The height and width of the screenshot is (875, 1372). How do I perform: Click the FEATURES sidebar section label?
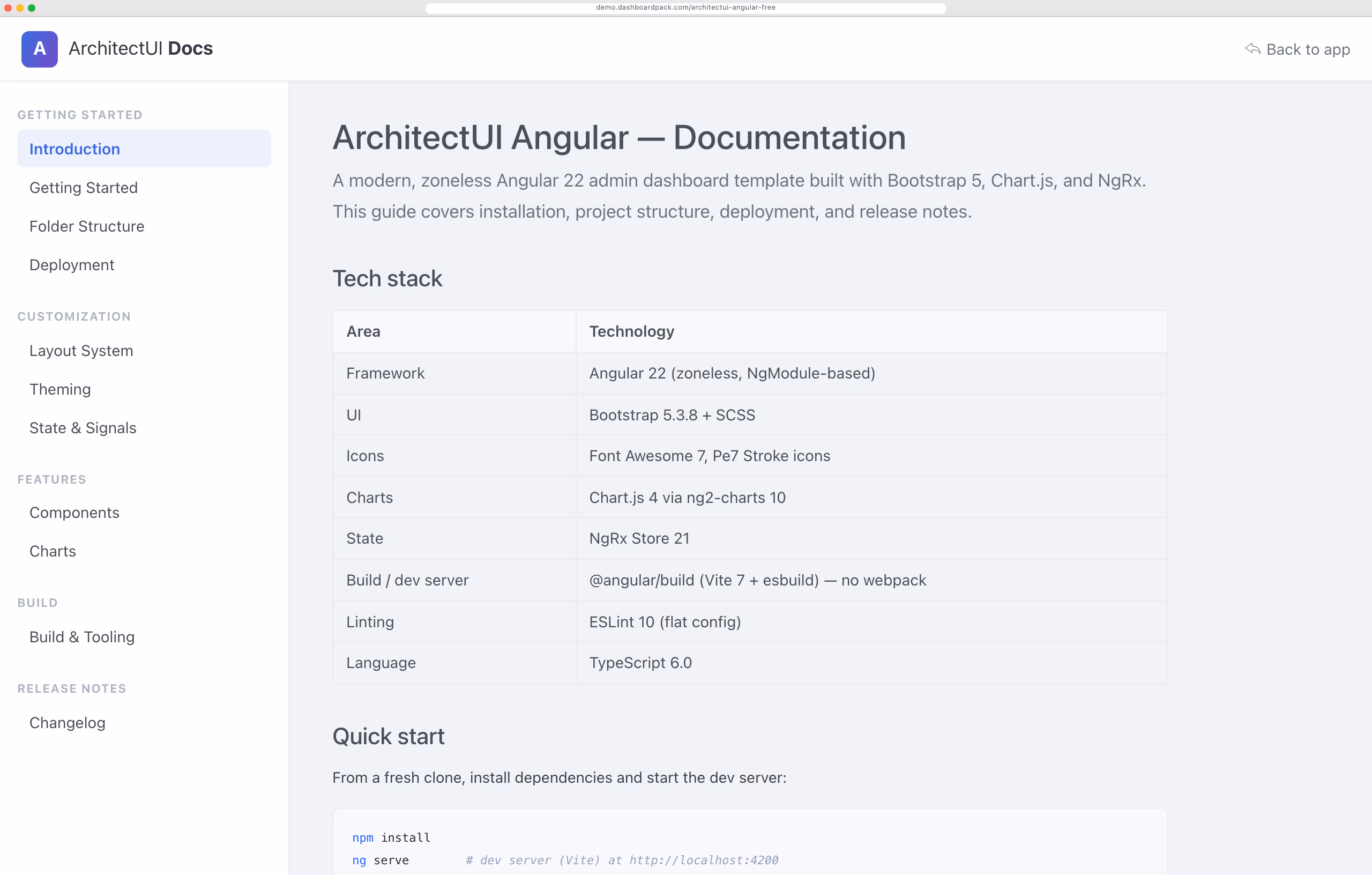click(52, 479)
